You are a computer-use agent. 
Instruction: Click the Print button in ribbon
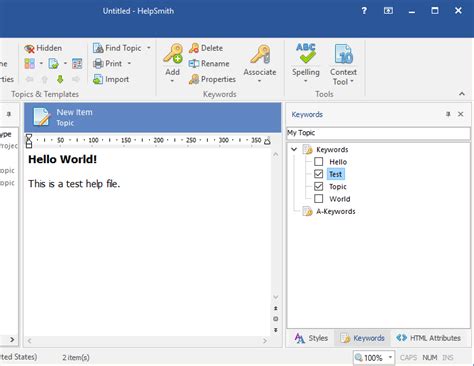pos(107,64)
